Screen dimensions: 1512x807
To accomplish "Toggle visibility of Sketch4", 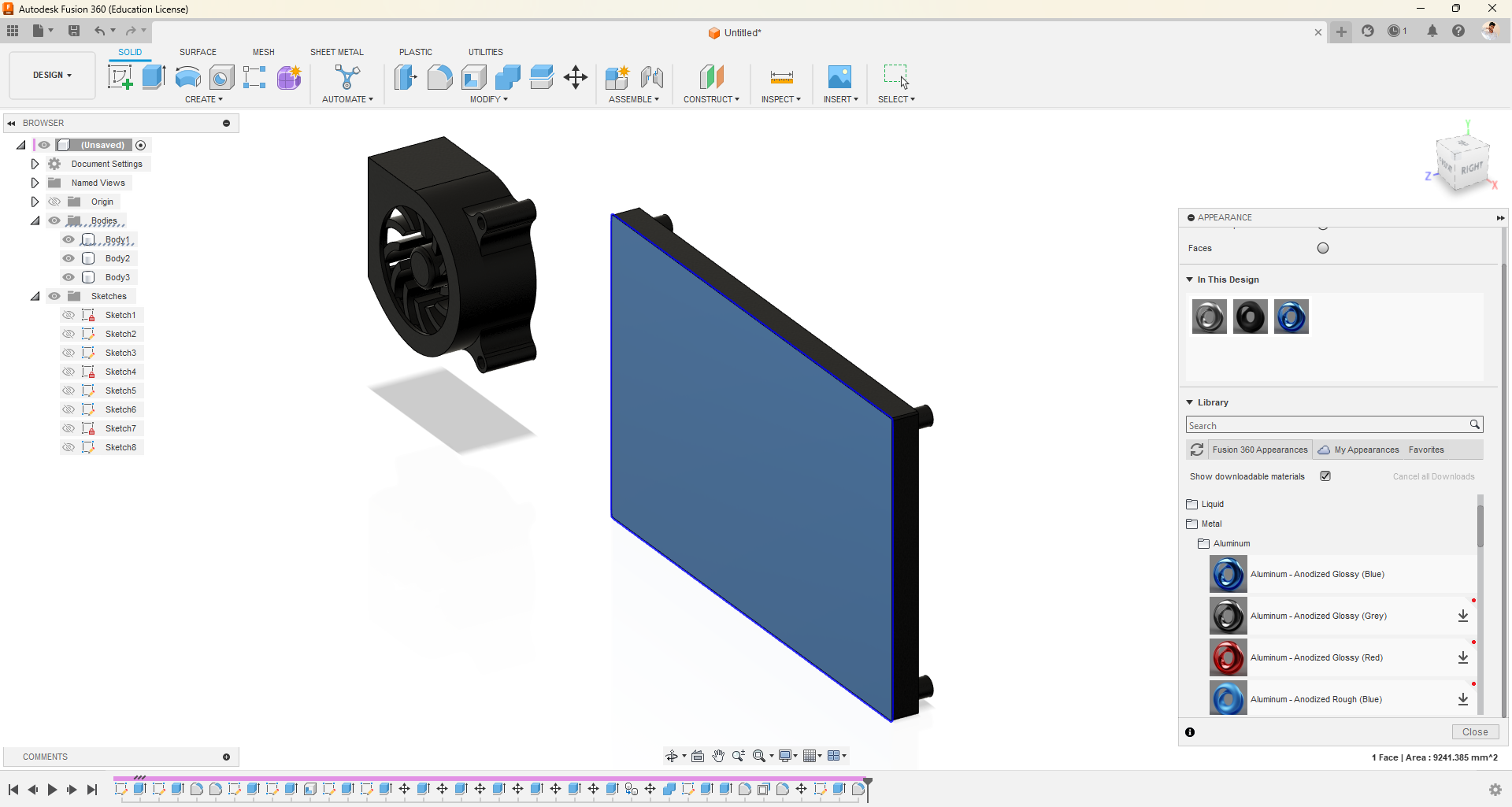I will (69, 372).
